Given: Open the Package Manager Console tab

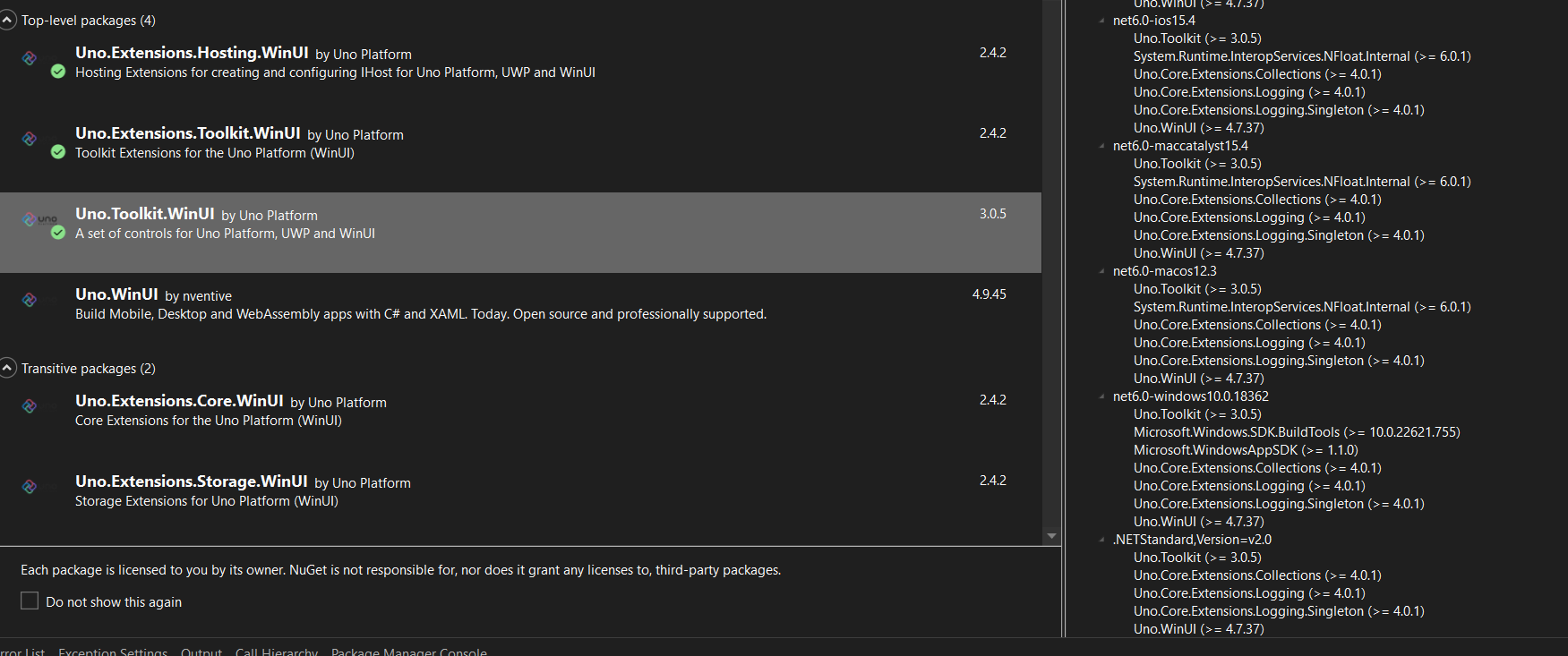Looking at the screenshot, I should click(x=408, y=652).
